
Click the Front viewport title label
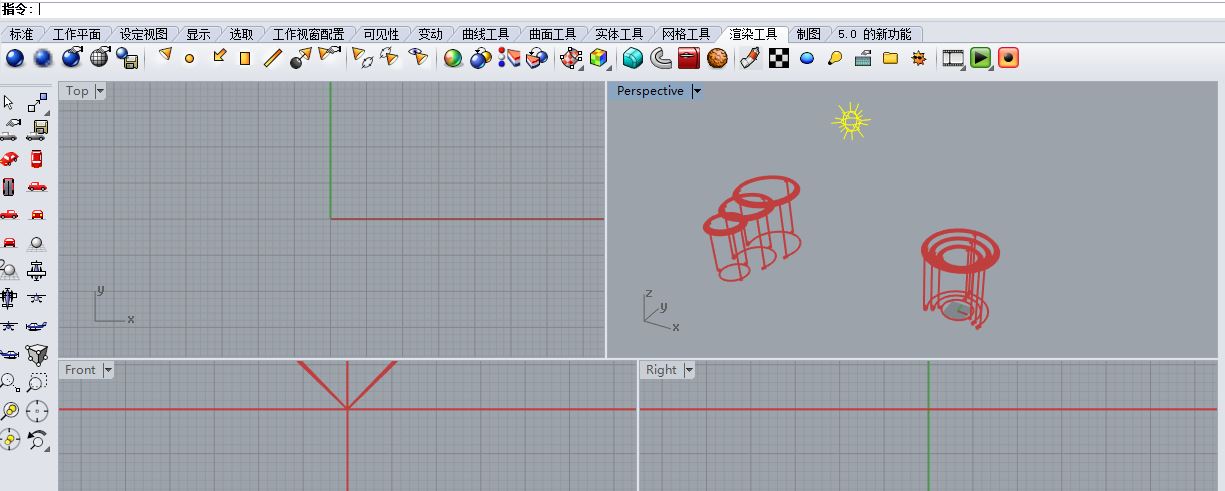80,370
